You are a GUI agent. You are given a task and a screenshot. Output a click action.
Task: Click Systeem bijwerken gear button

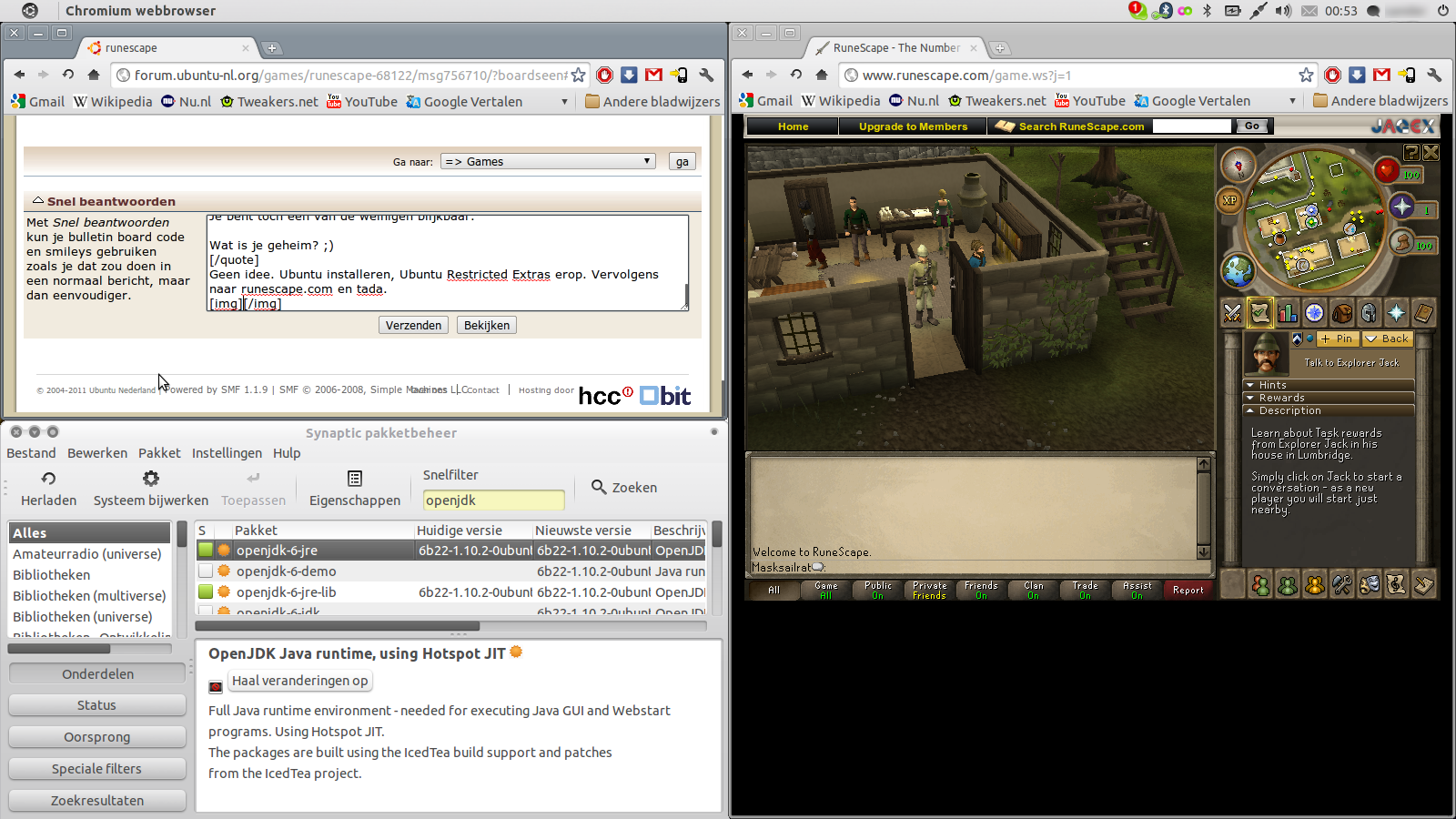click(151, 489)
